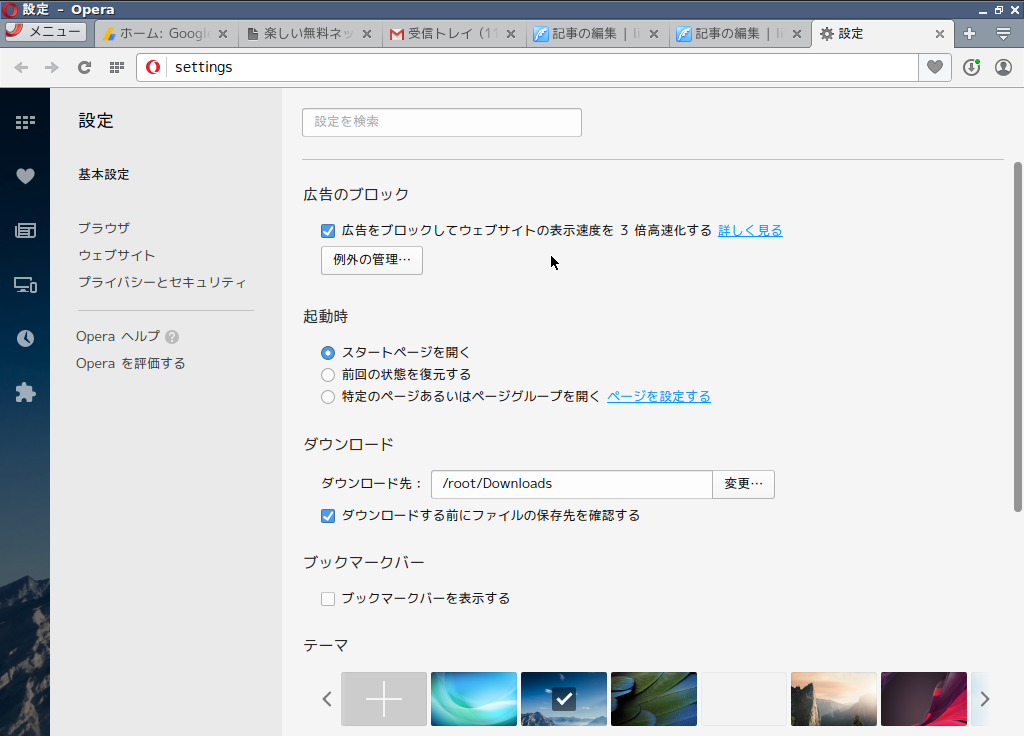1024x736 pixels.
Task: Choose the teal wave theme thumbnail
Action: [473, 699]
